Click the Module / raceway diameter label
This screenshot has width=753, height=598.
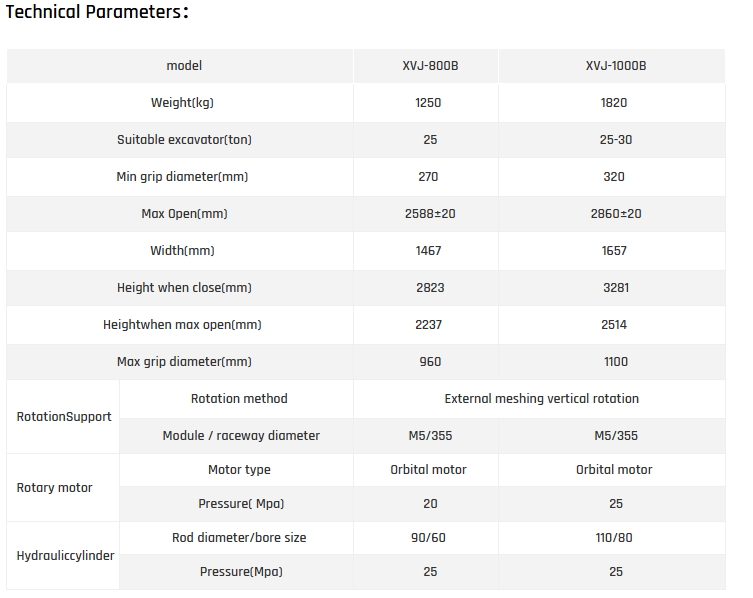pyautogui.click(x=241, y=436)
